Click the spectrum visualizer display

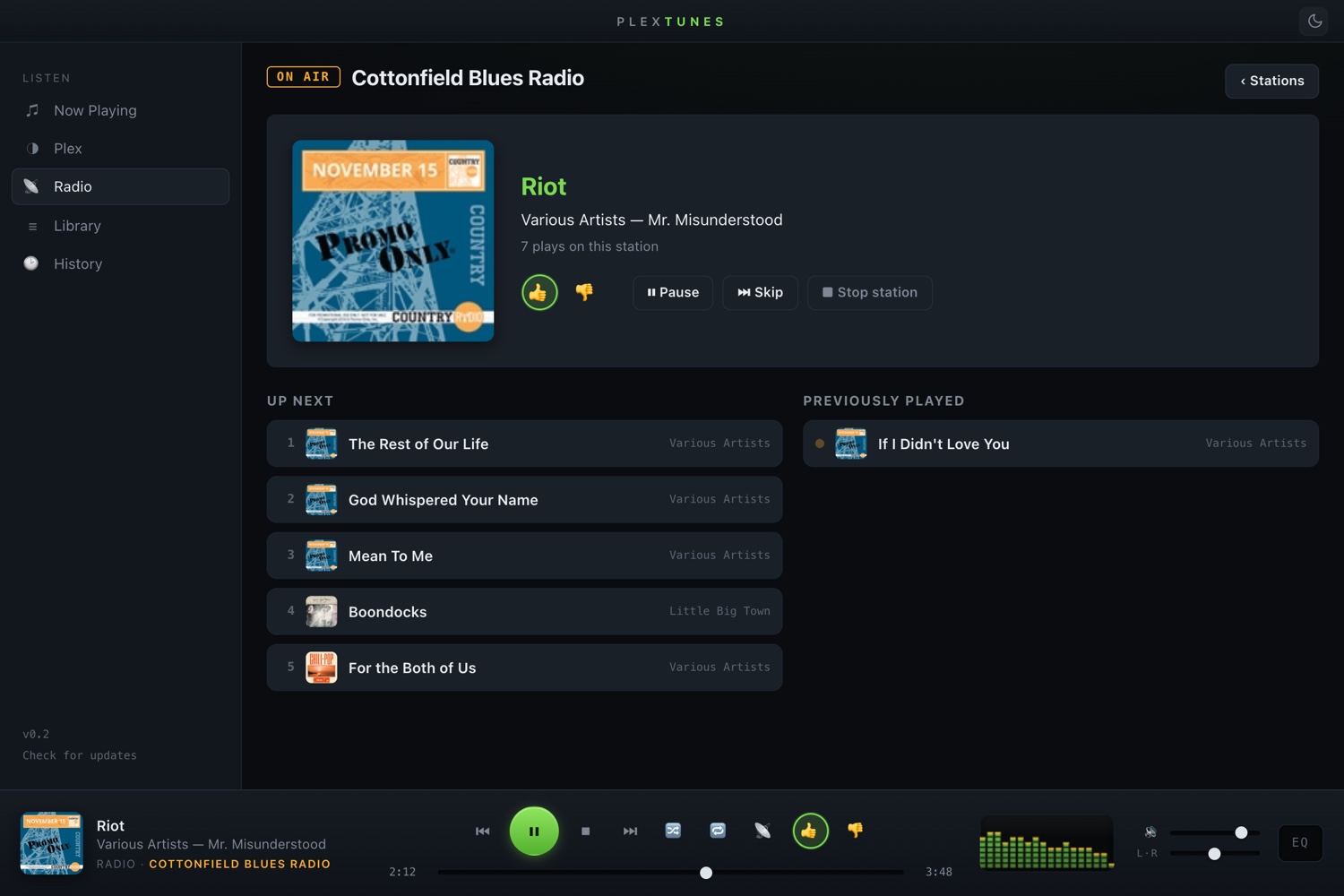pyautogui.click(x=1047, y=842)
